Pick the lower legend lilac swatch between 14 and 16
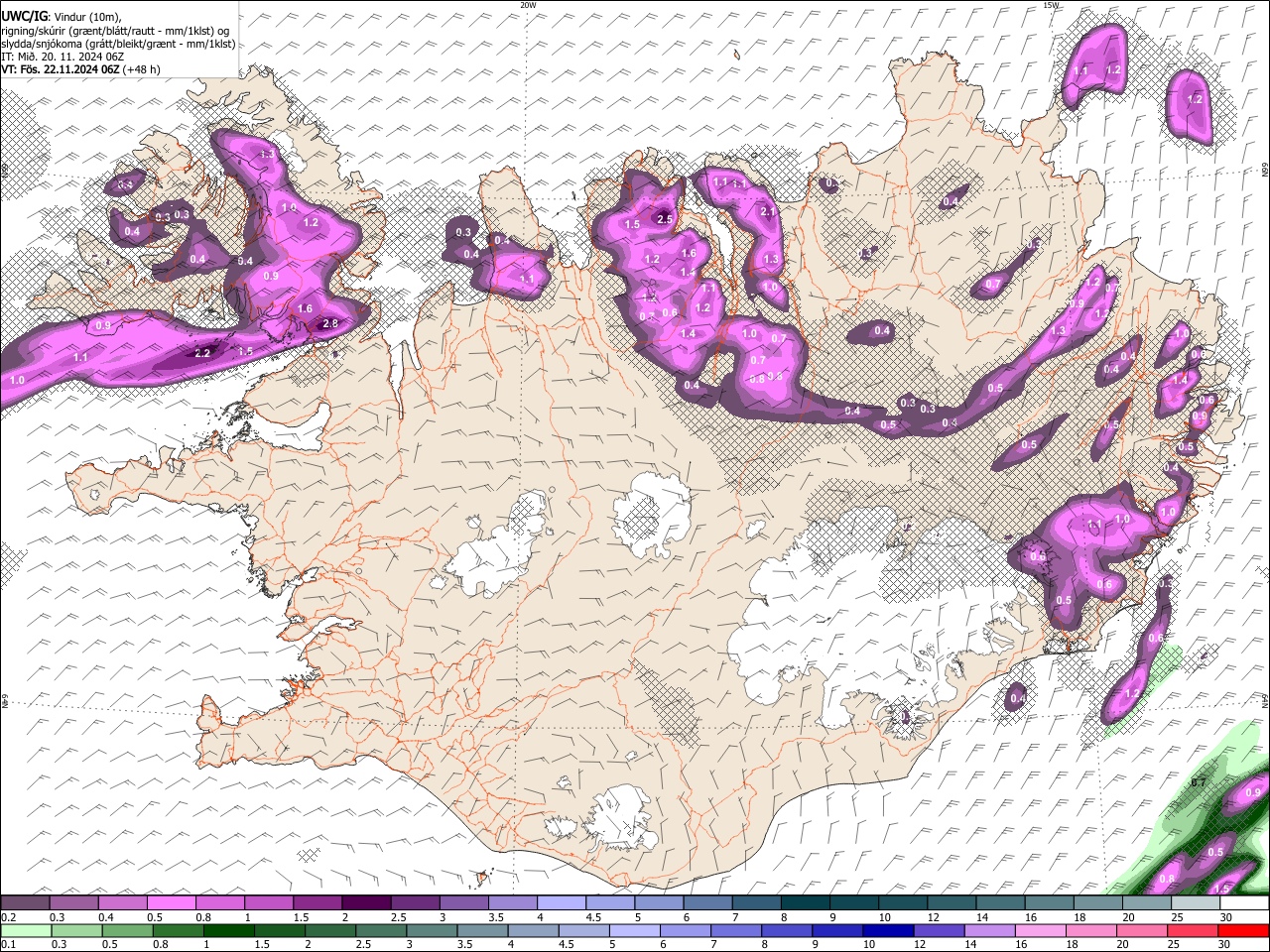 [x=990, y=931]
